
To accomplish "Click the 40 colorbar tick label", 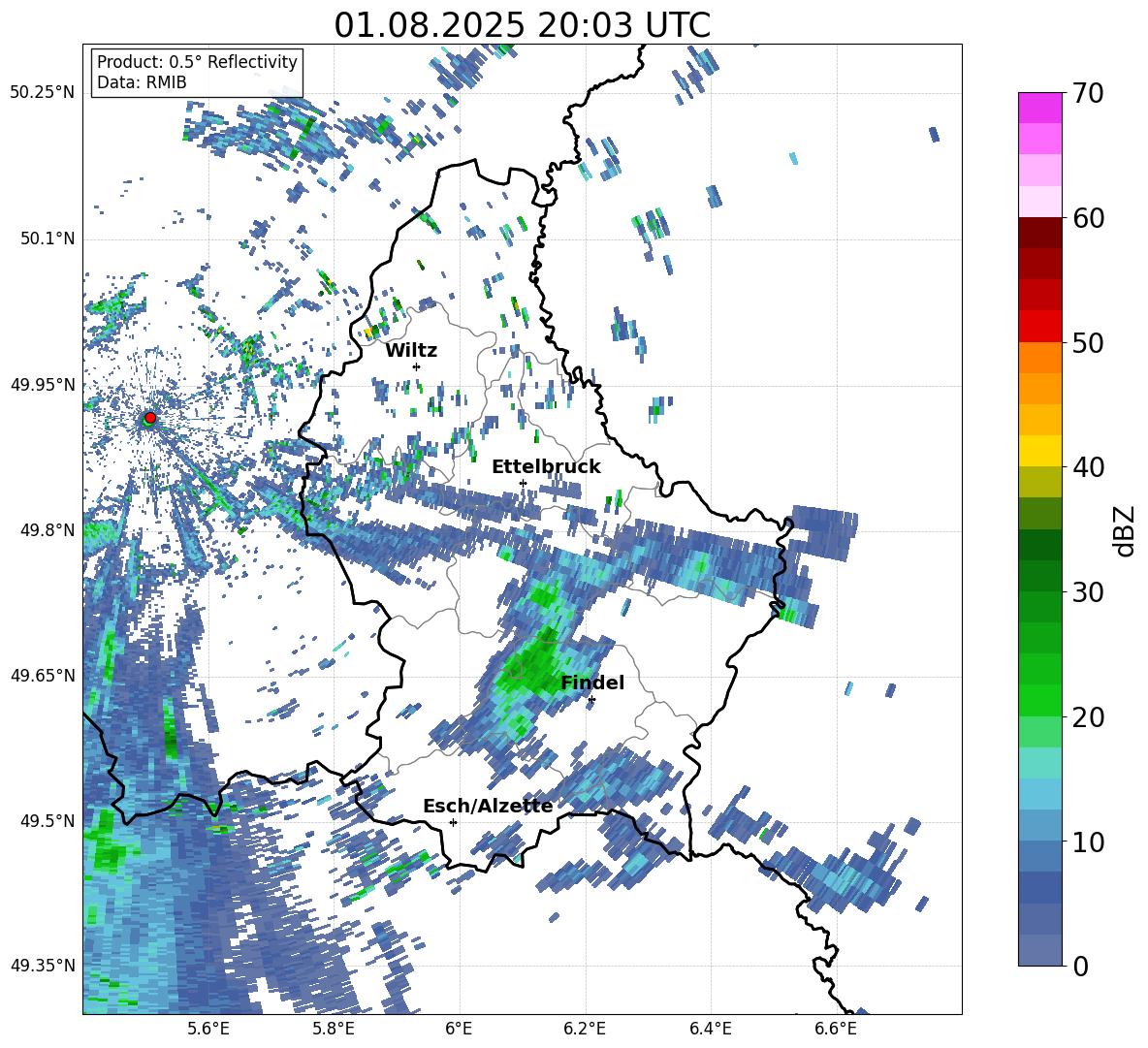I will coord(1088,467).
